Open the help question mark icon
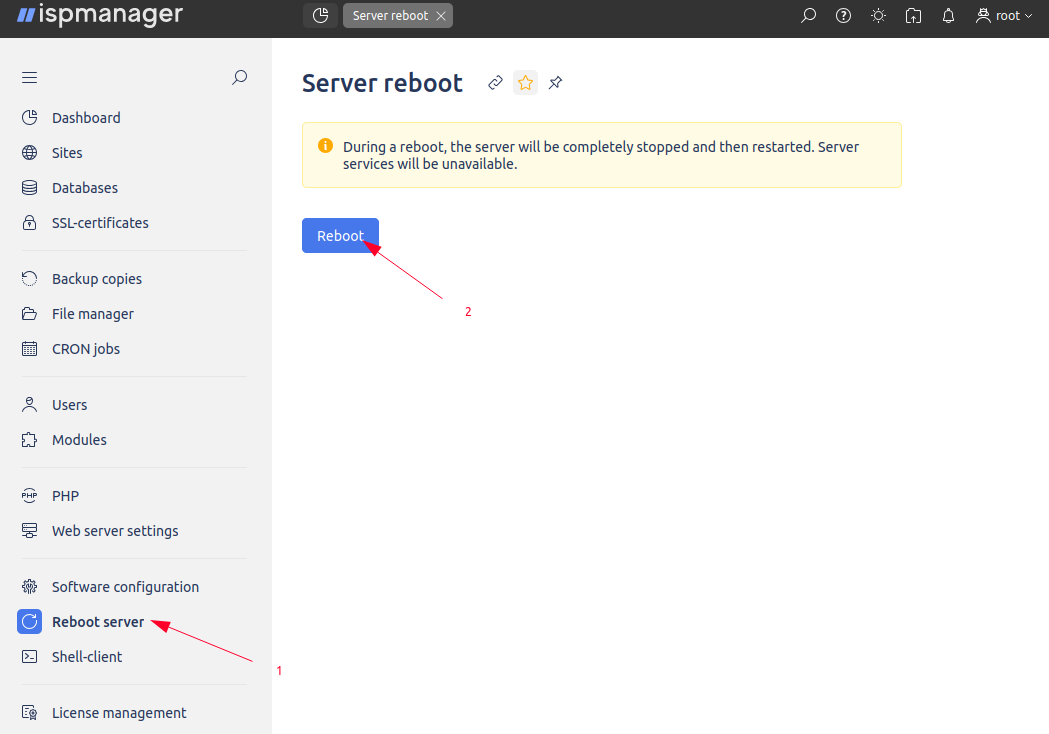1049x734 pixels. click(843, 16)
